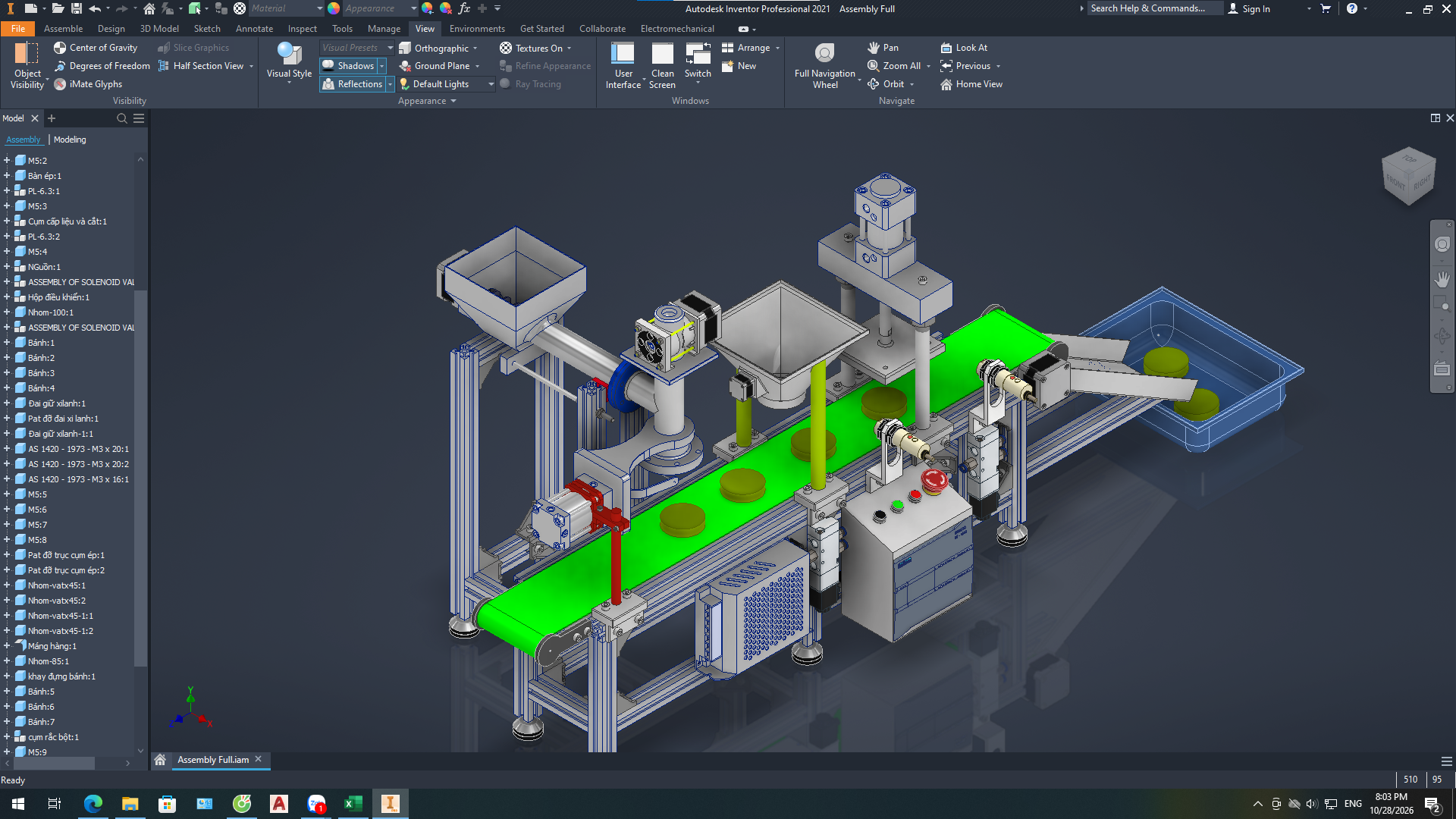Open the Visual Style tool

(289, 62)
